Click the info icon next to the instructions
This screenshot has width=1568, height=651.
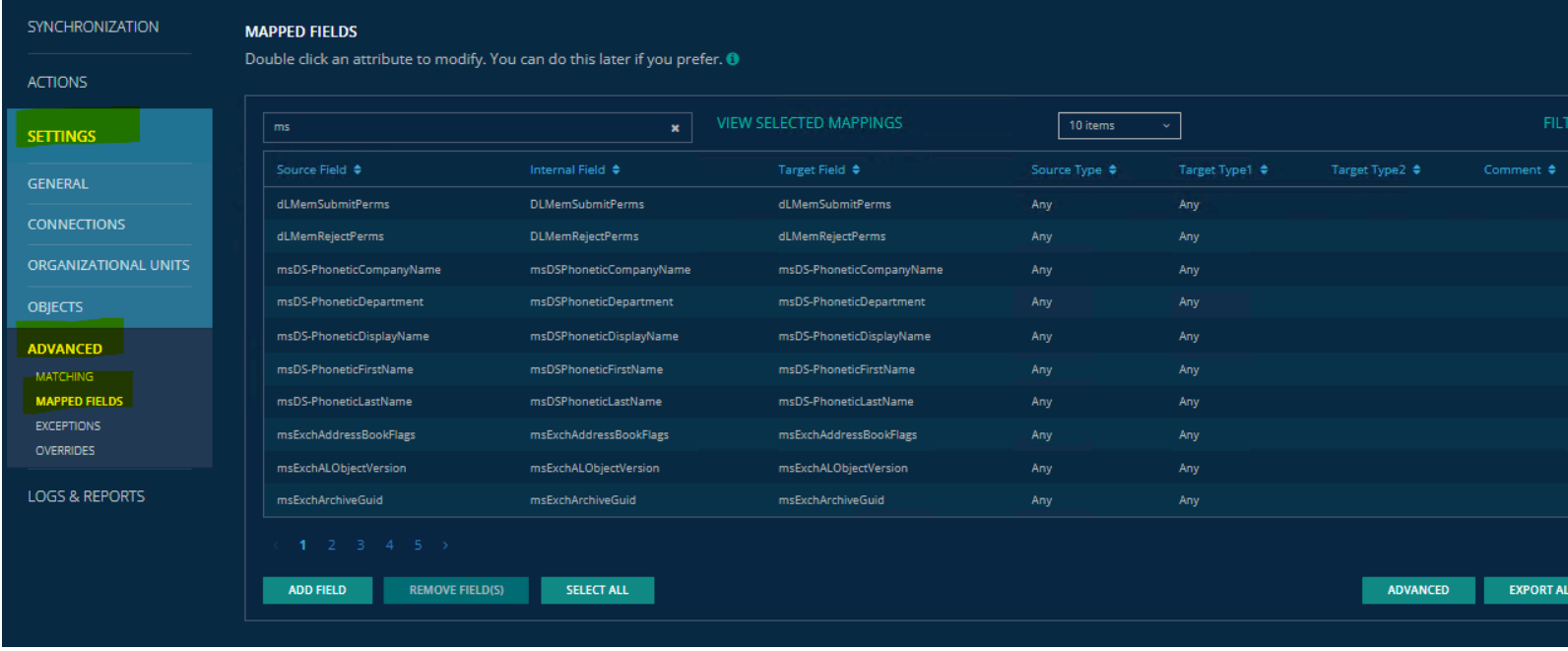733,59
